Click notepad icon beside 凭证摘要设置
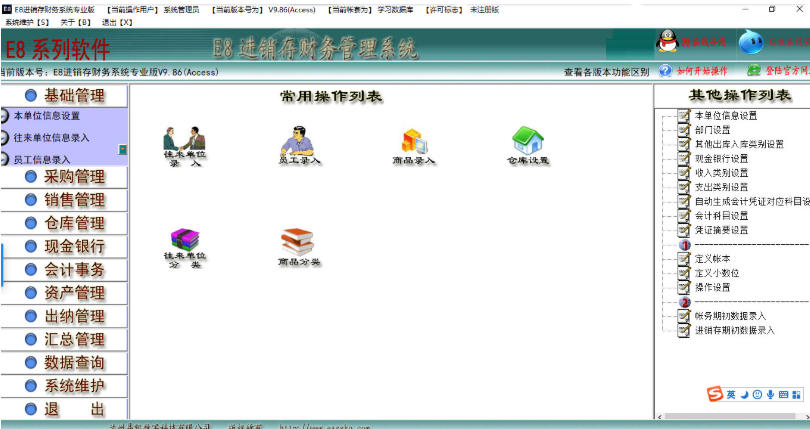 (x=684, y=230)
